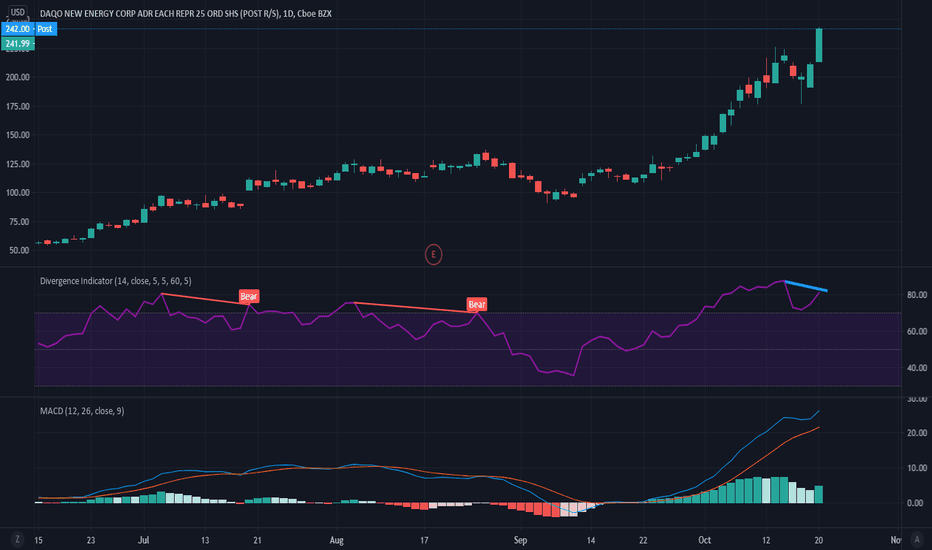Viewport: 932px width, 550px height.
Task: Click the 80.00 RSI scale label
Action: click(917, 295)
